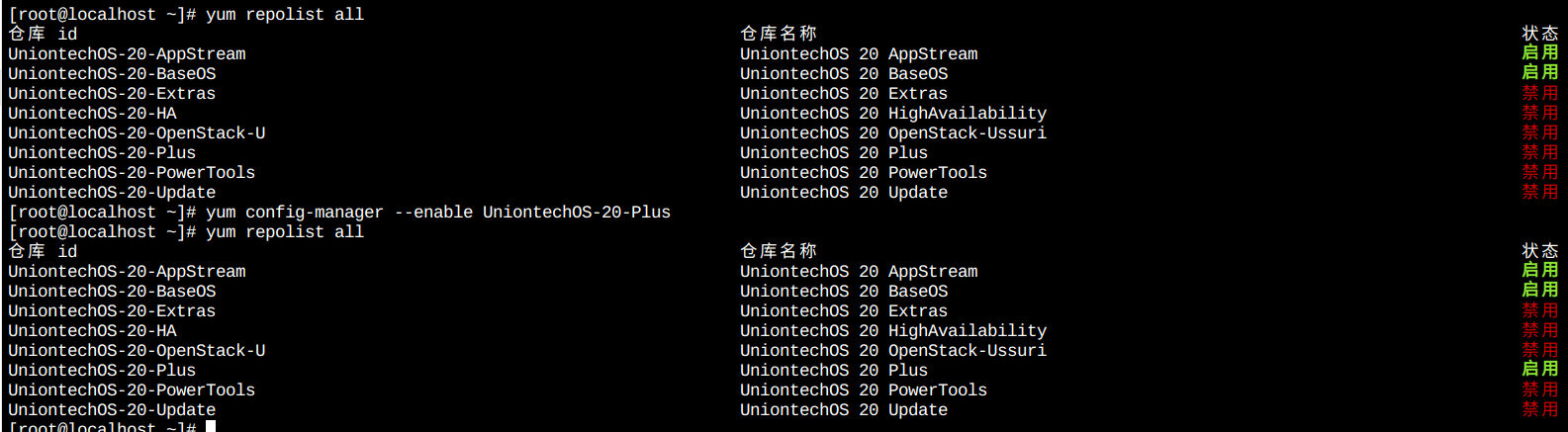Image resolution: width=1568 pixels, height=432 pixels.
Task: Click red 禁用 status of Update in second listing
Action: 1539,408
